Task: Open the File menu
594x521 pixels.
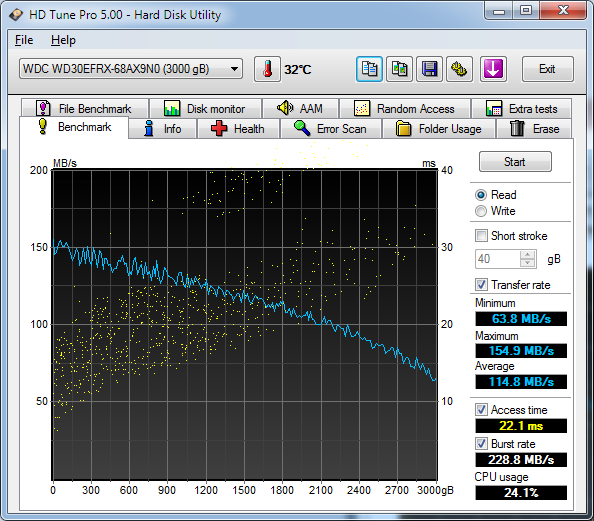Action: 24,40
